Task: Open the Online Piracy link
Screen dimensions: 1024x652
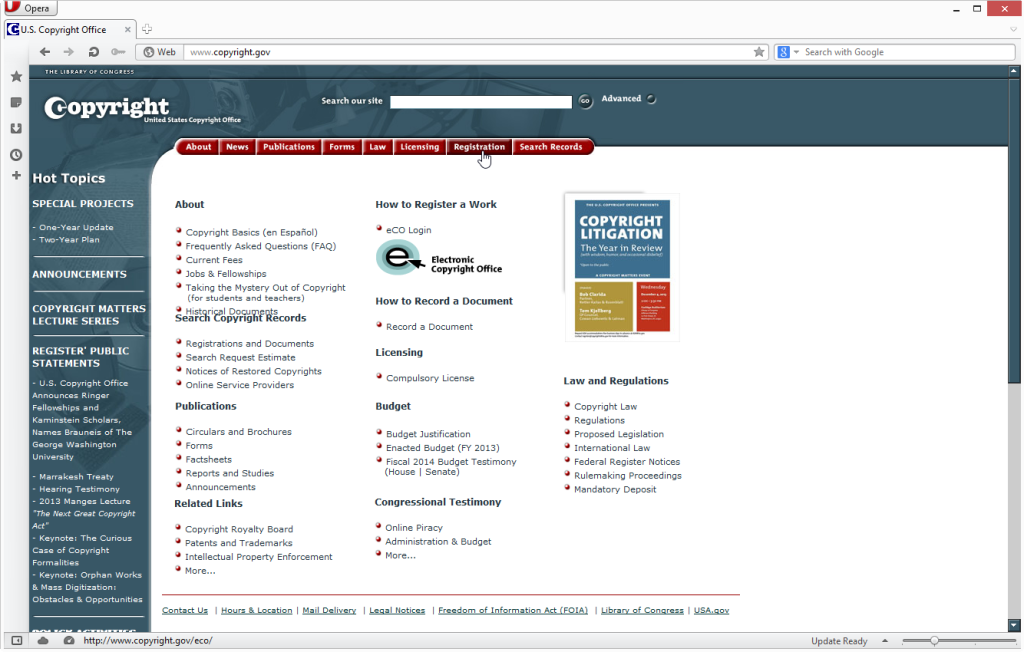Action: tap(413, 528)
